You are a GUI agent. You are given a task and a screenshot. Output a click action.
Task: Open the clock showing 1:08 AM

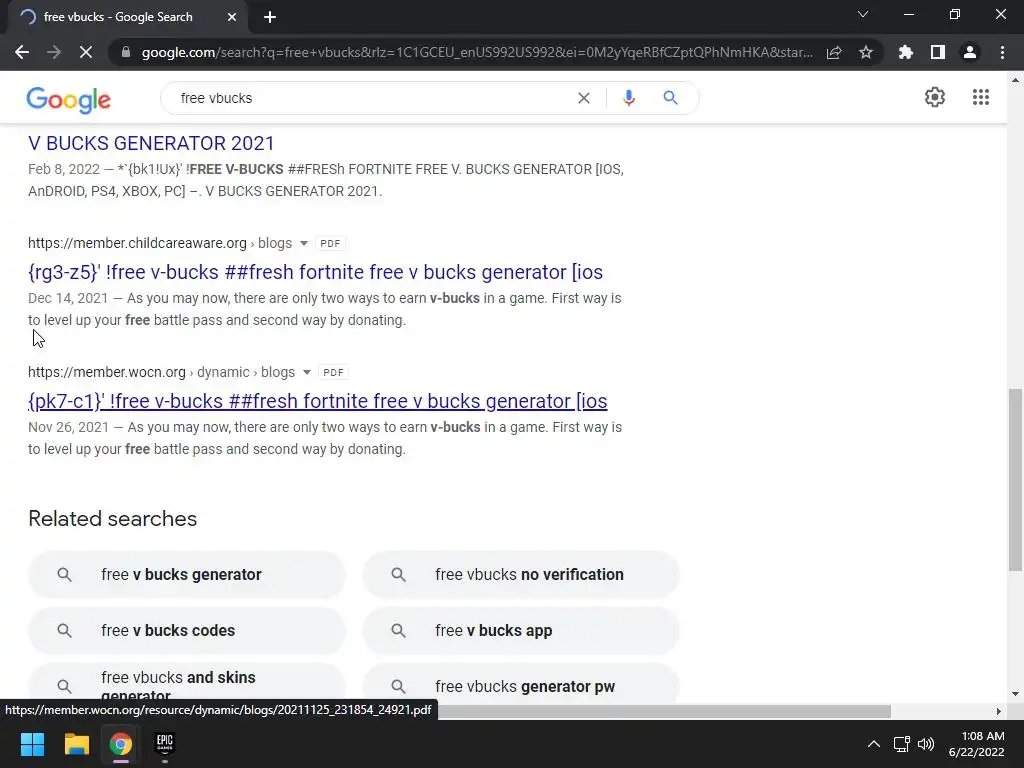point(977,744)
